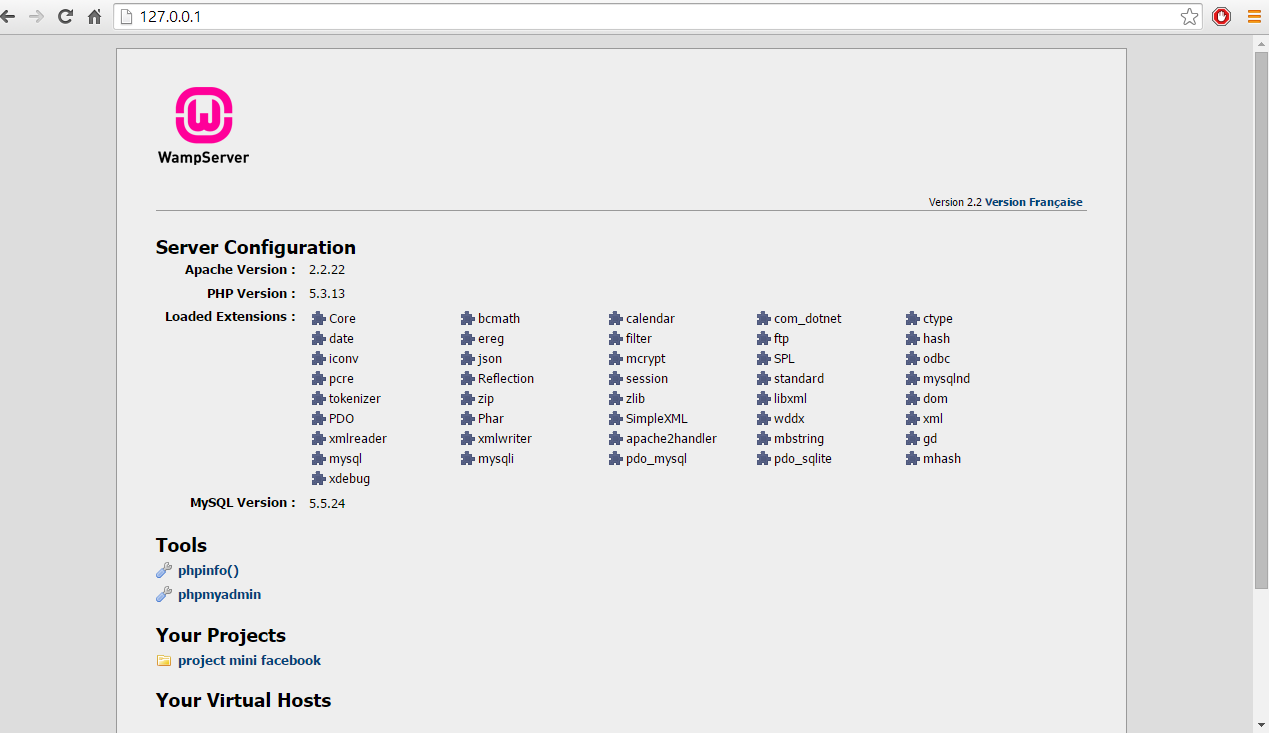Open the Chrome menu hamburger icon

(1254, 16)
